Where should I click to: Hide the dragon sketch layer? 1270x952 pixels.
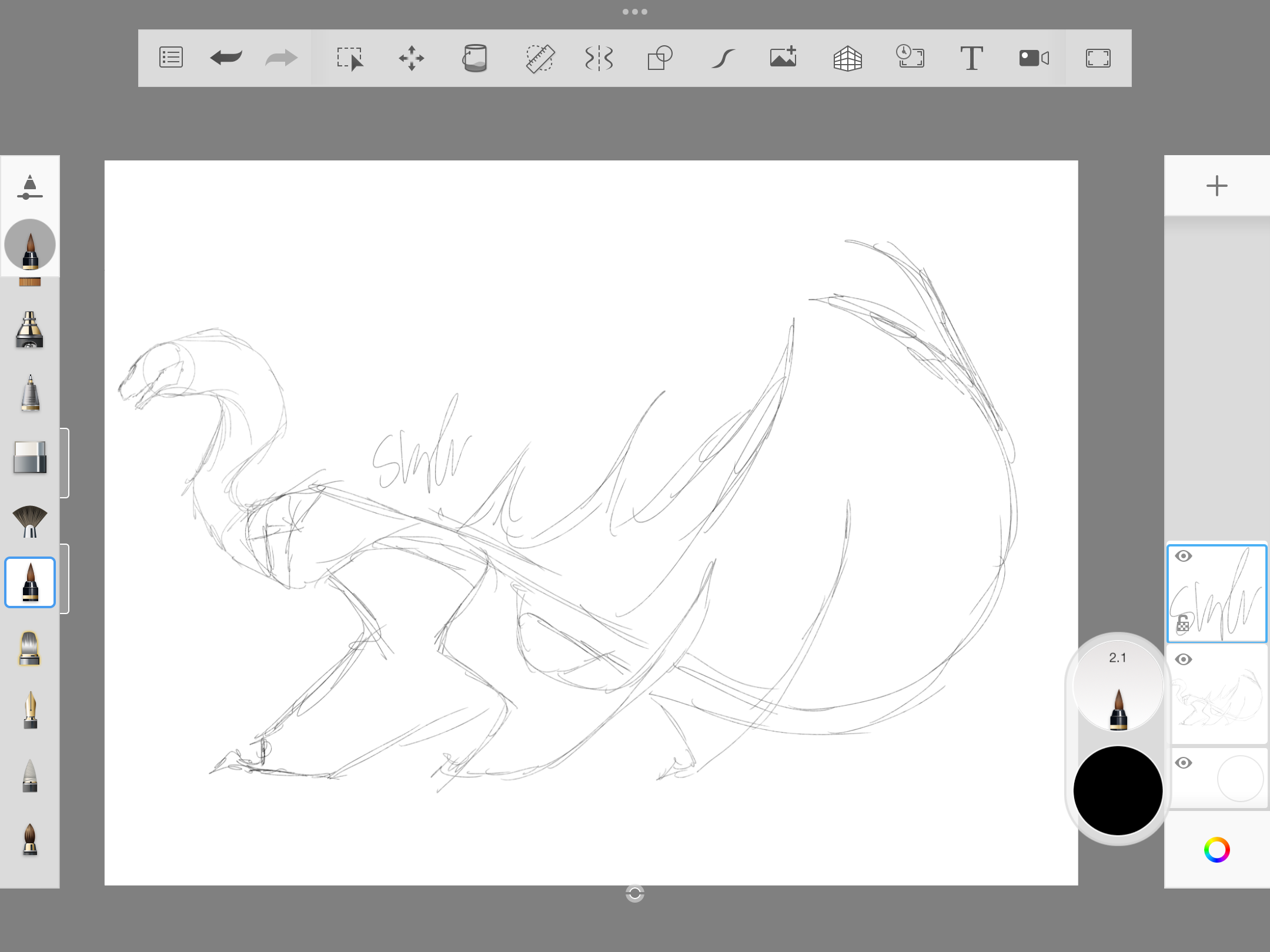[x=1184, y=659]
